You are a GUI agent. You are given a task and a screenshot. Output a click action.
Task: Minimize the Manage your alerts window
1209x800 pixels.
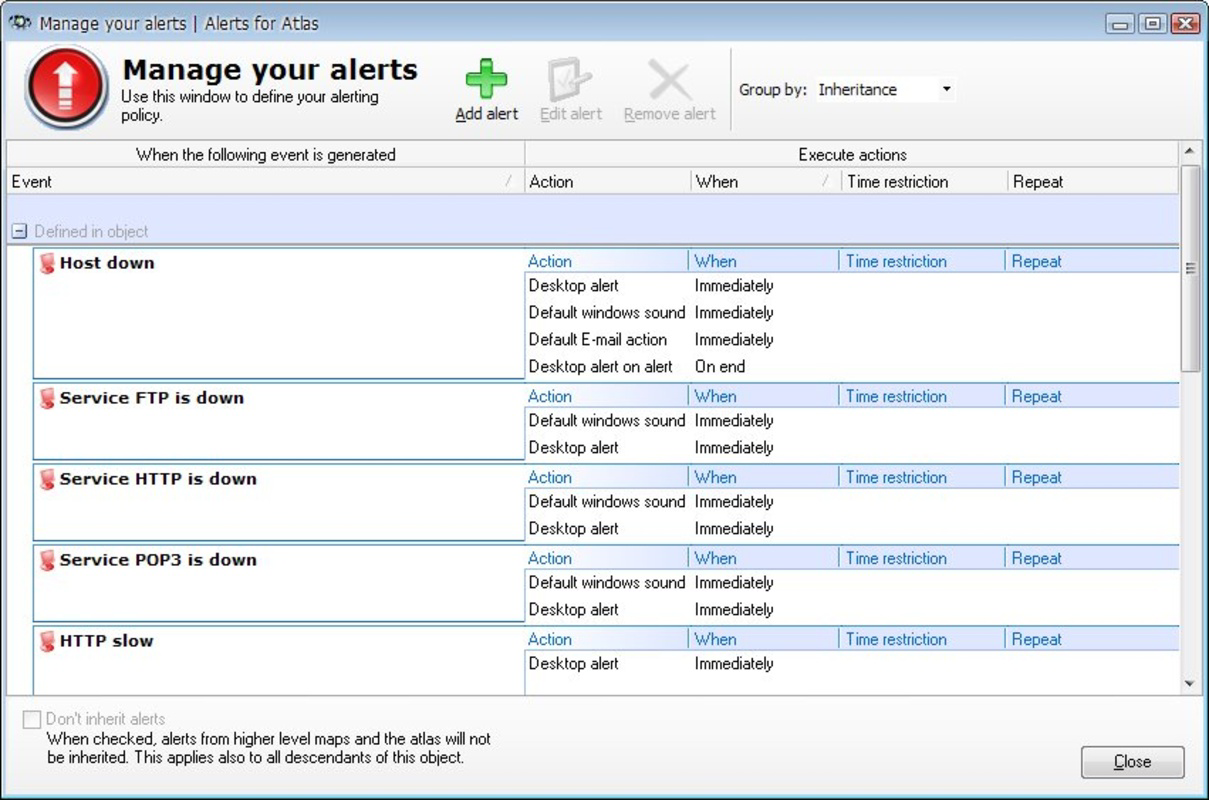click(x=1122, y=23)
